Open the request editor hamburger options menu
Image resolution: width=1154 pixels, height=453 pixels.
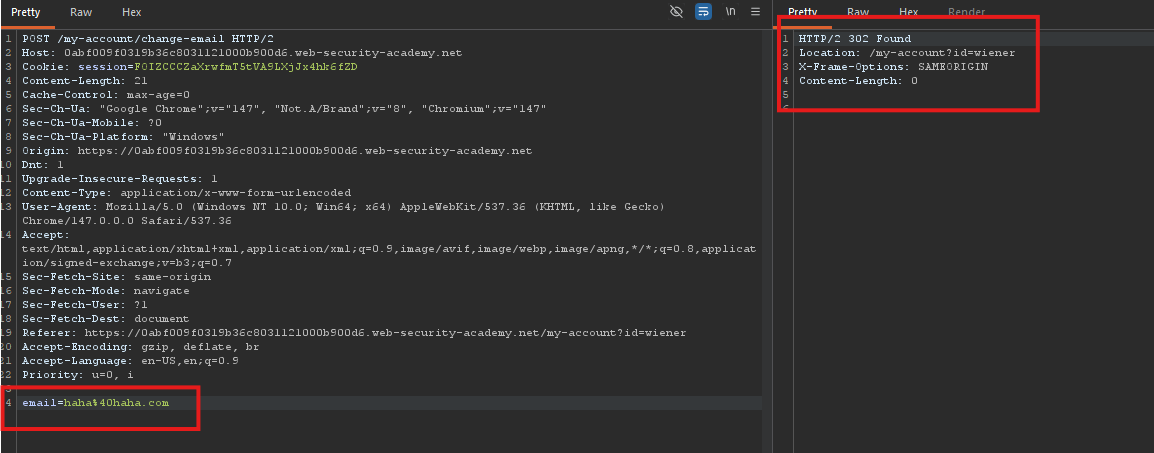755,12
